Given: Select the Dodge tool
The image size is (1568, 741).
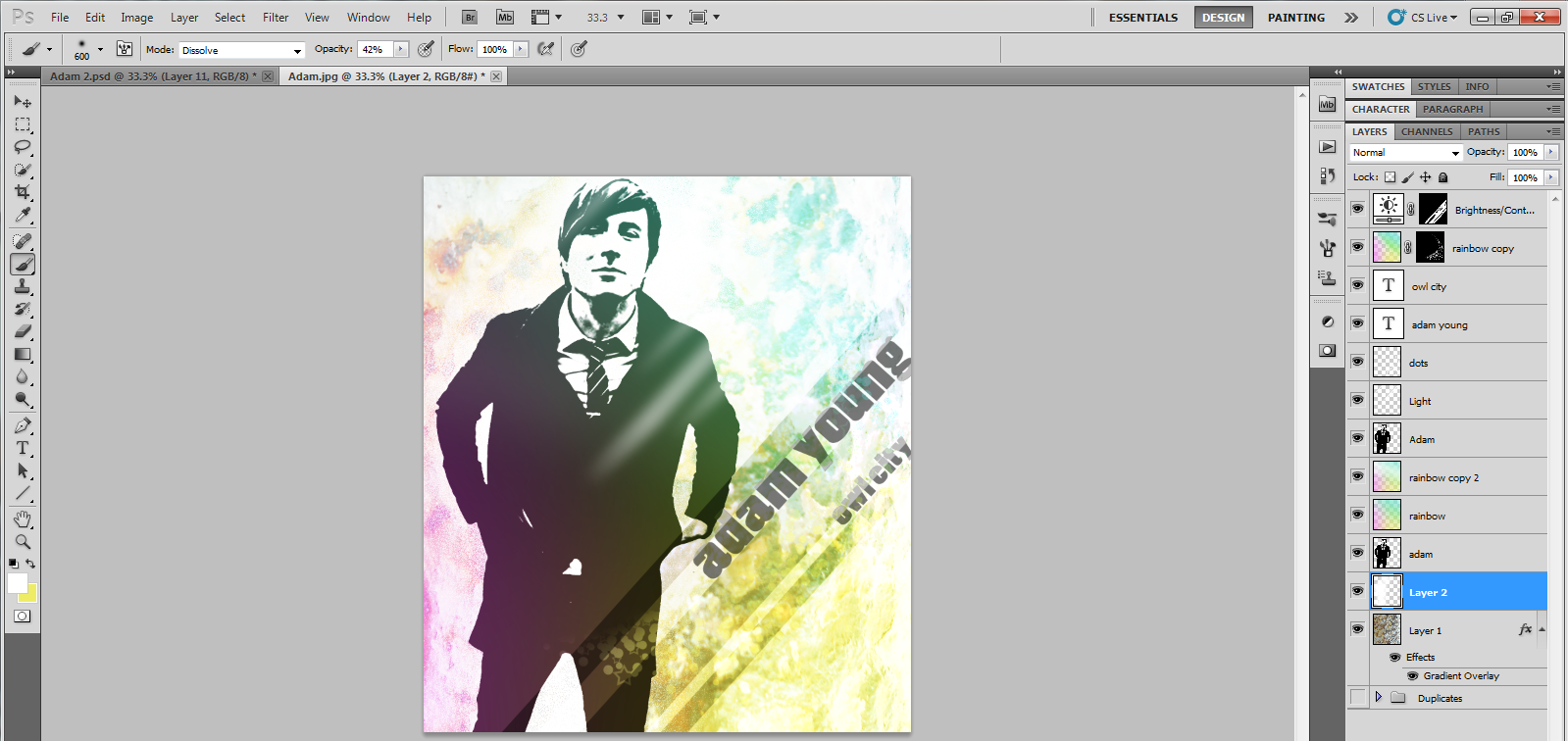Looking at the screenshot, I should 23,399.
